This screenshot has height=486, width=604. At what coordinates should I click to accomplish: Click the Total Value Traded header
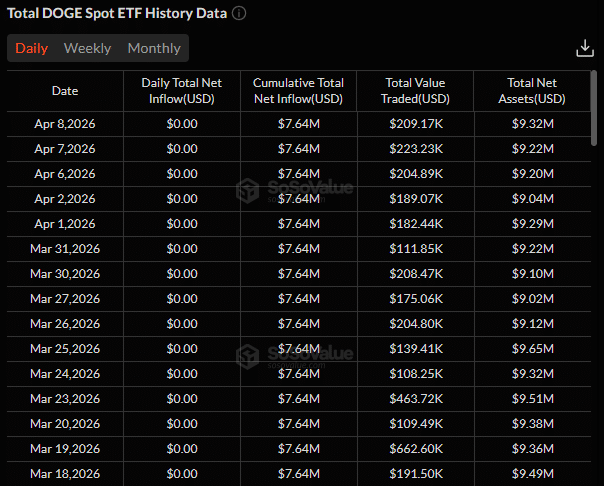click(415, 91)
